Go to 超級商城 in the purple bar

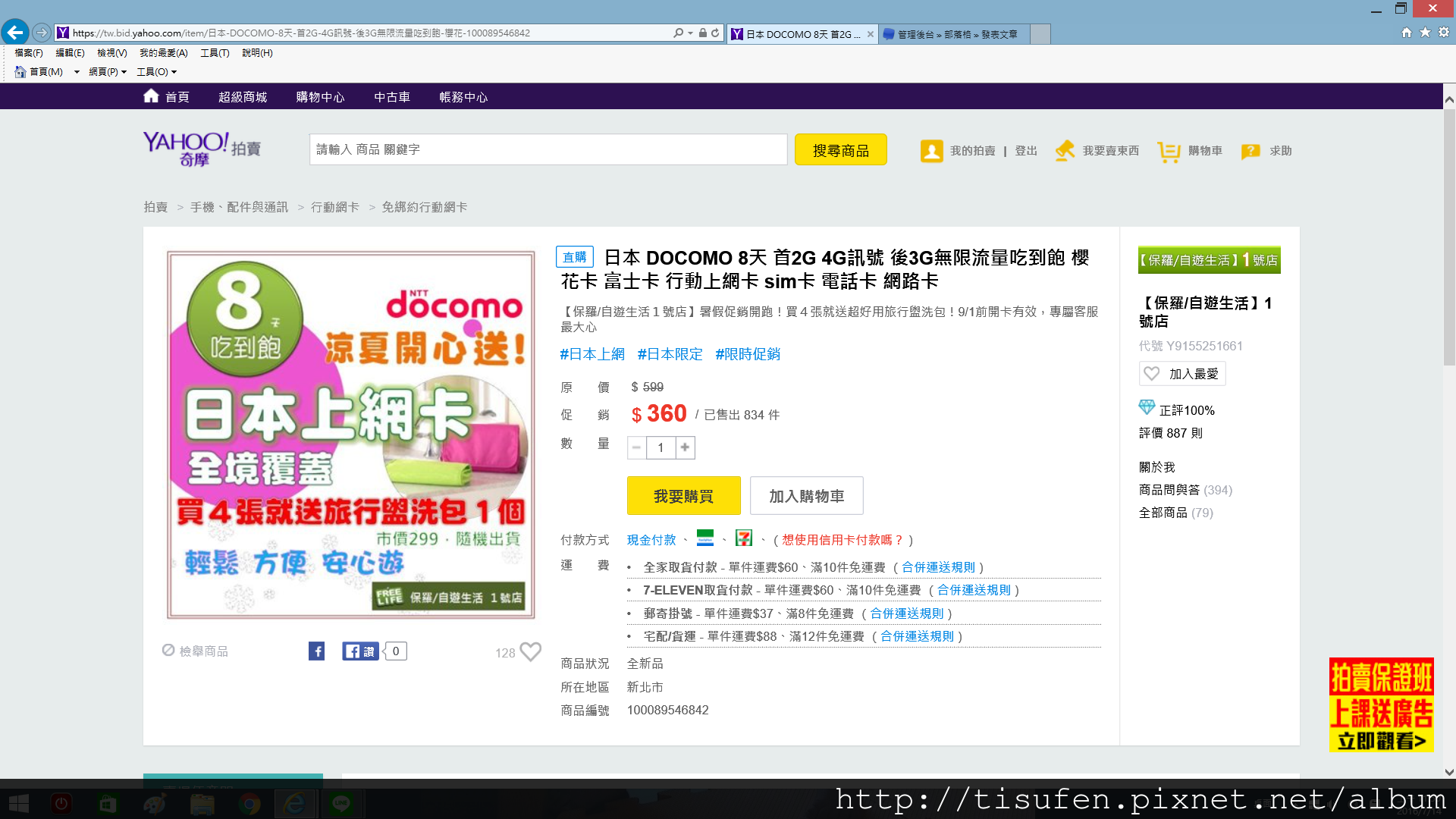click(x=243, y=97)
